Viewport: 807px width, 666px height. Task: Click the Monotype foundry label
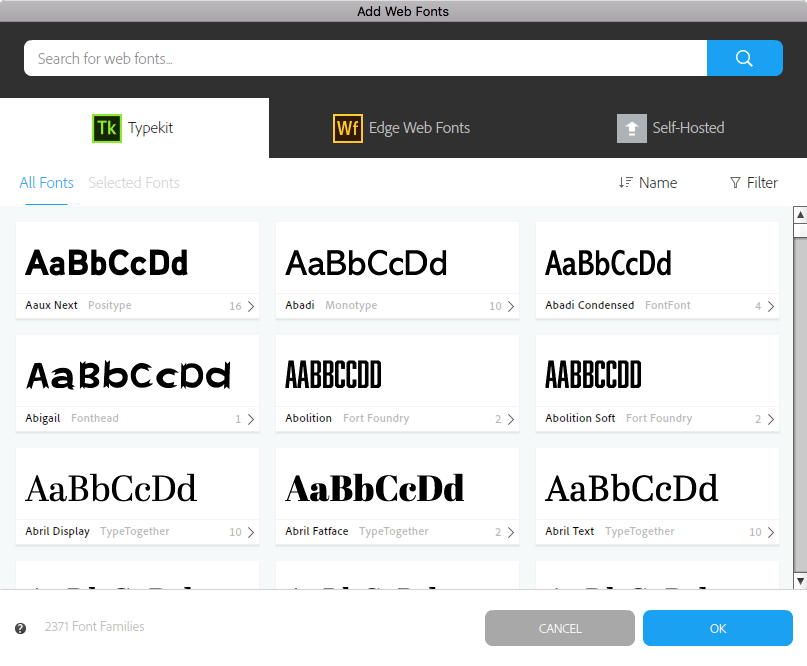(x=351, y=305)
